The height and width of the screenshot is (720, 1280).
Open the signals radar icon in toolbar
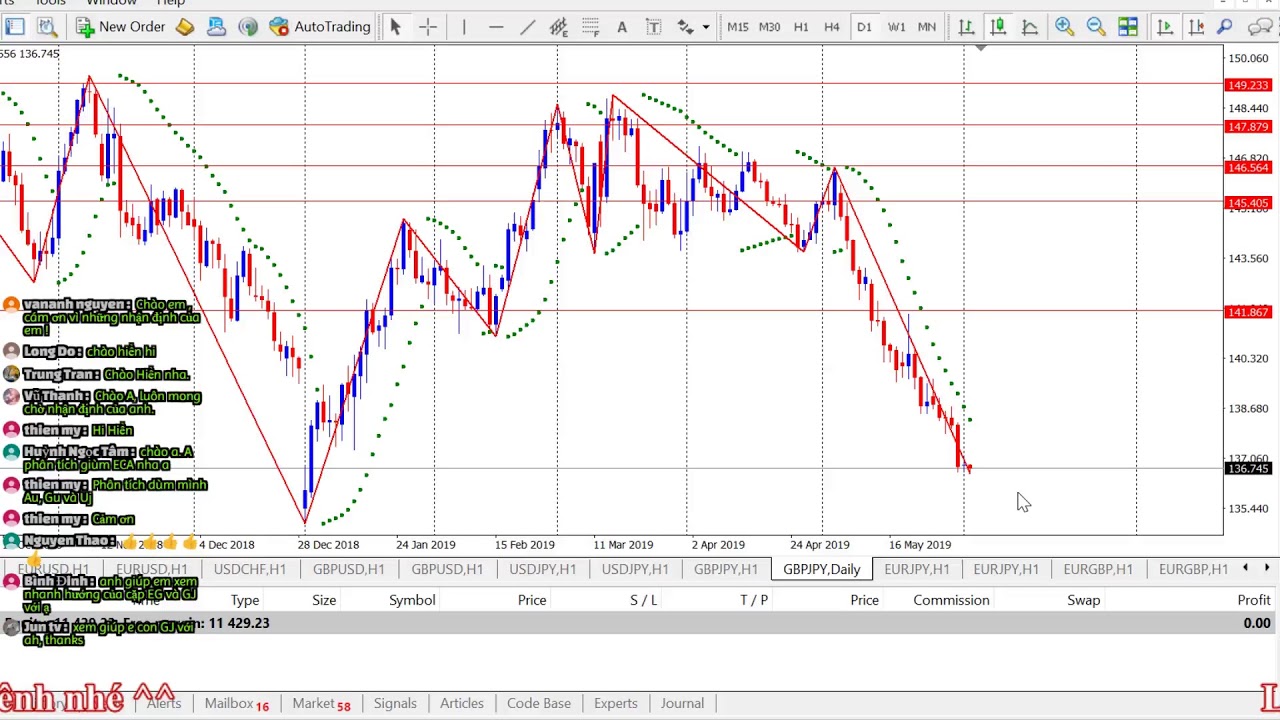click(x=248, y=27)
